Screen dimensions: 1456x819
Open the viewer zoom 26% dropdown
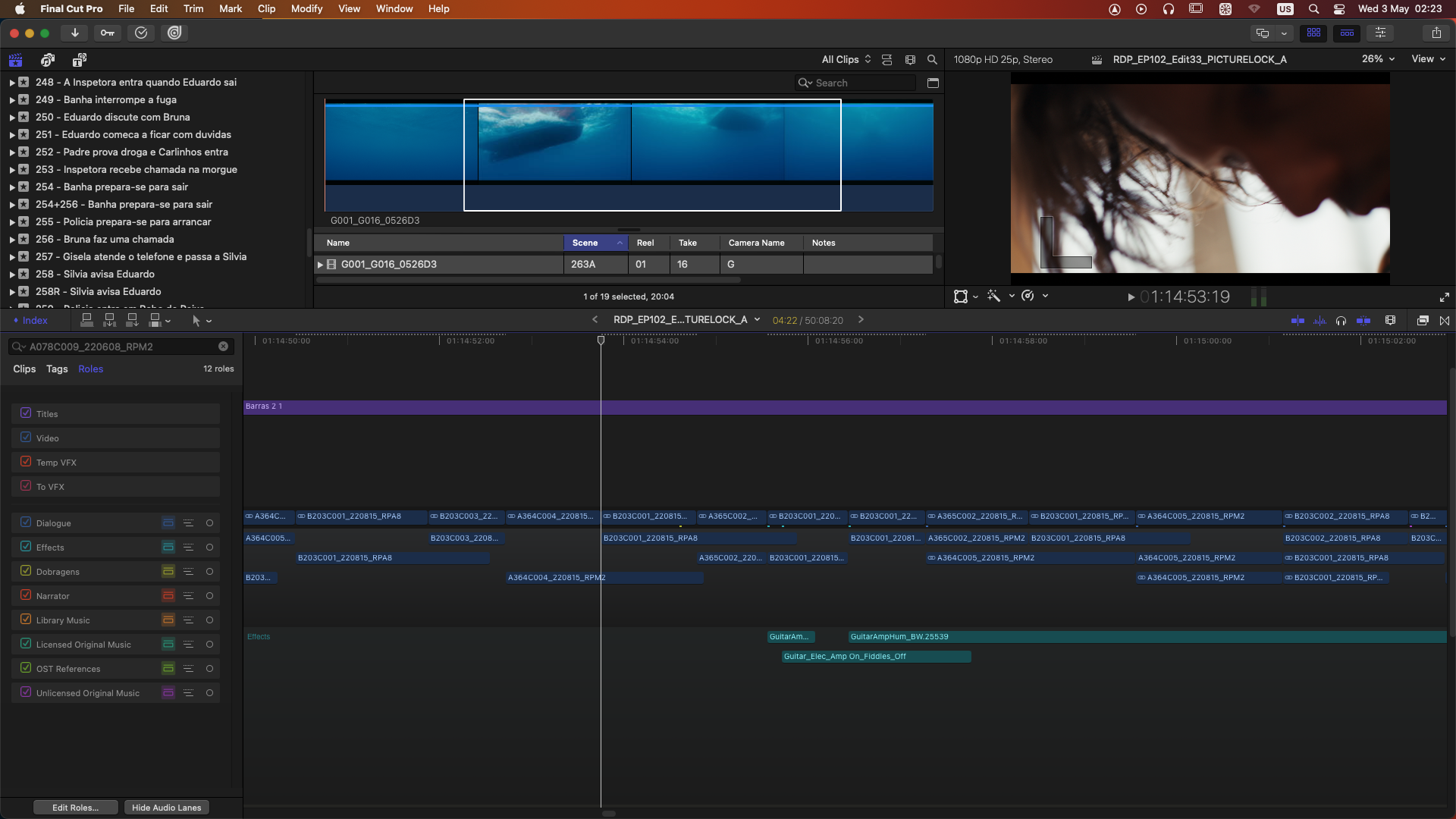point(1377,59)
